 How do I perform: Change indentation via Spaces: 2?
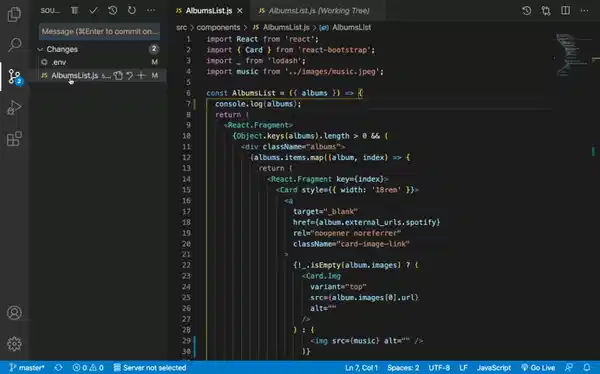403,367
